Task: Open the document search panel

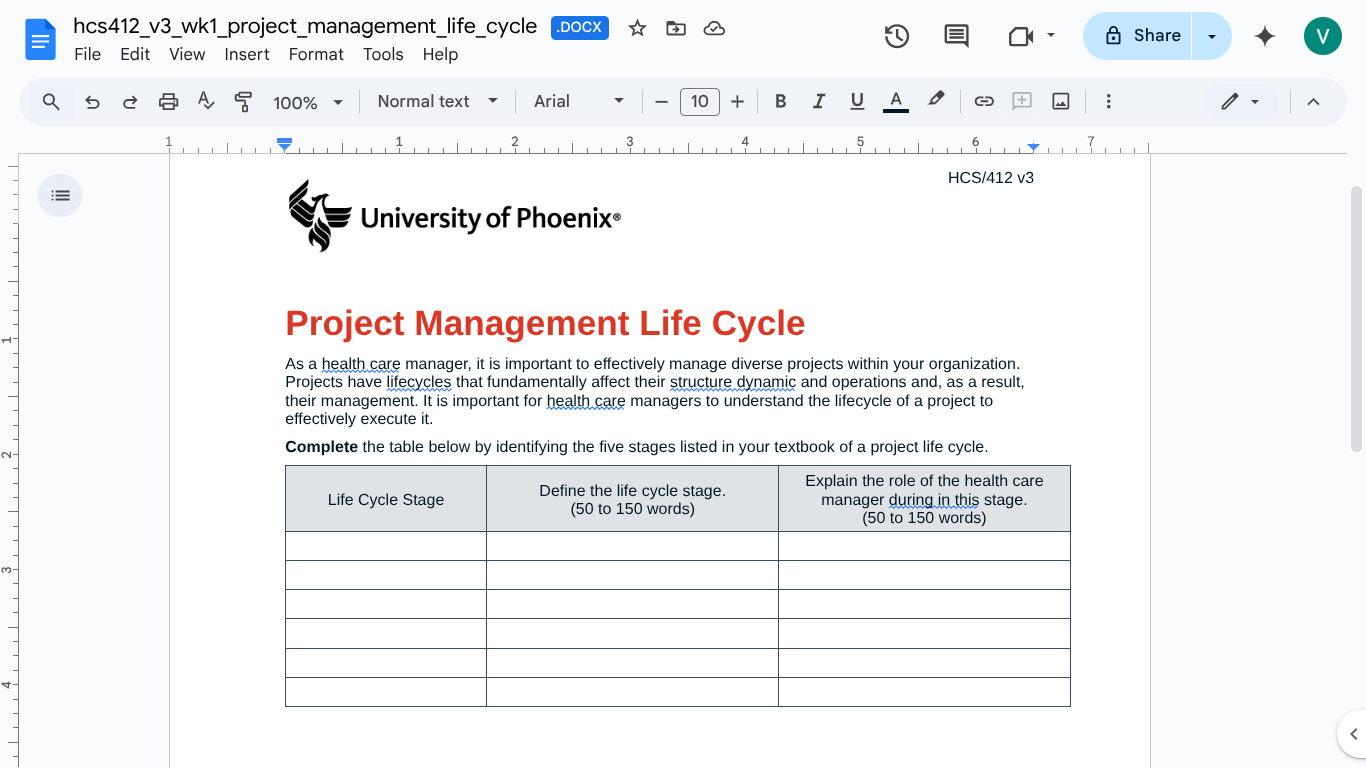Action: click(49, 101)
